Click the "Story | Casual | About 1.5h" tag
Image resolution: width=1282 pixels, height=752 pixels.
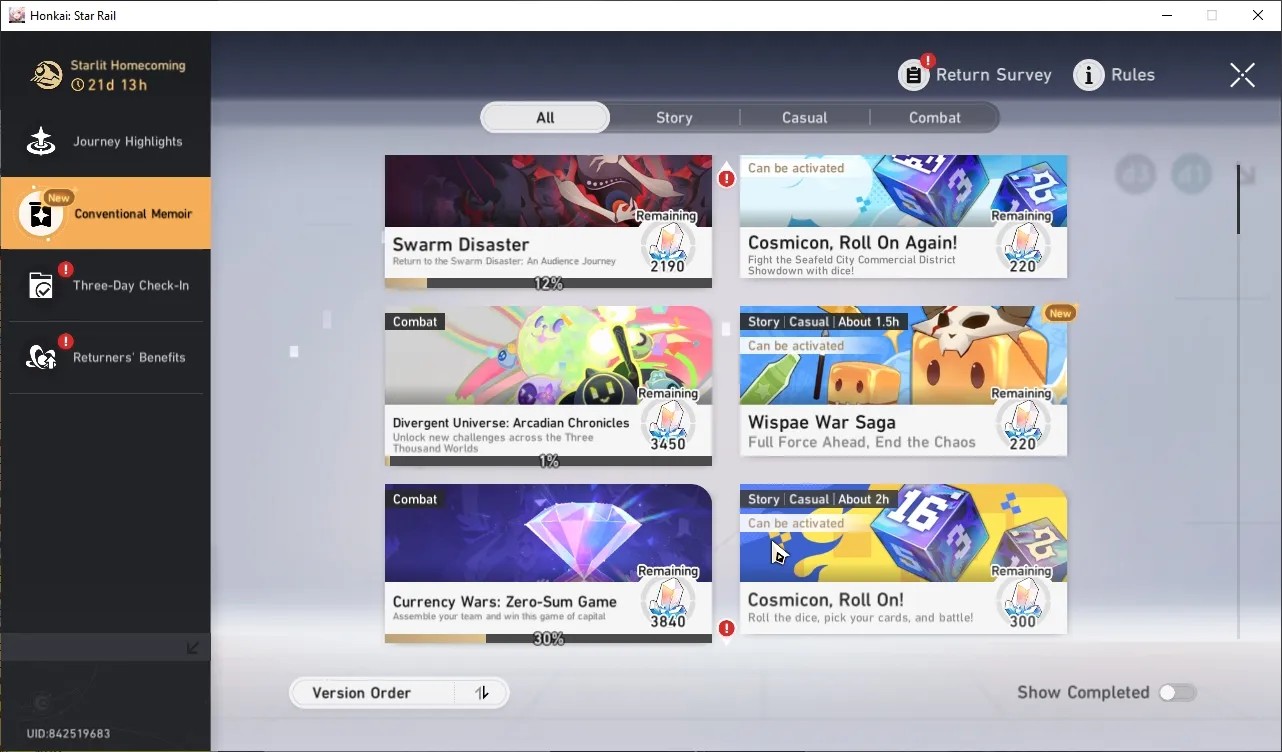(824, 322)
